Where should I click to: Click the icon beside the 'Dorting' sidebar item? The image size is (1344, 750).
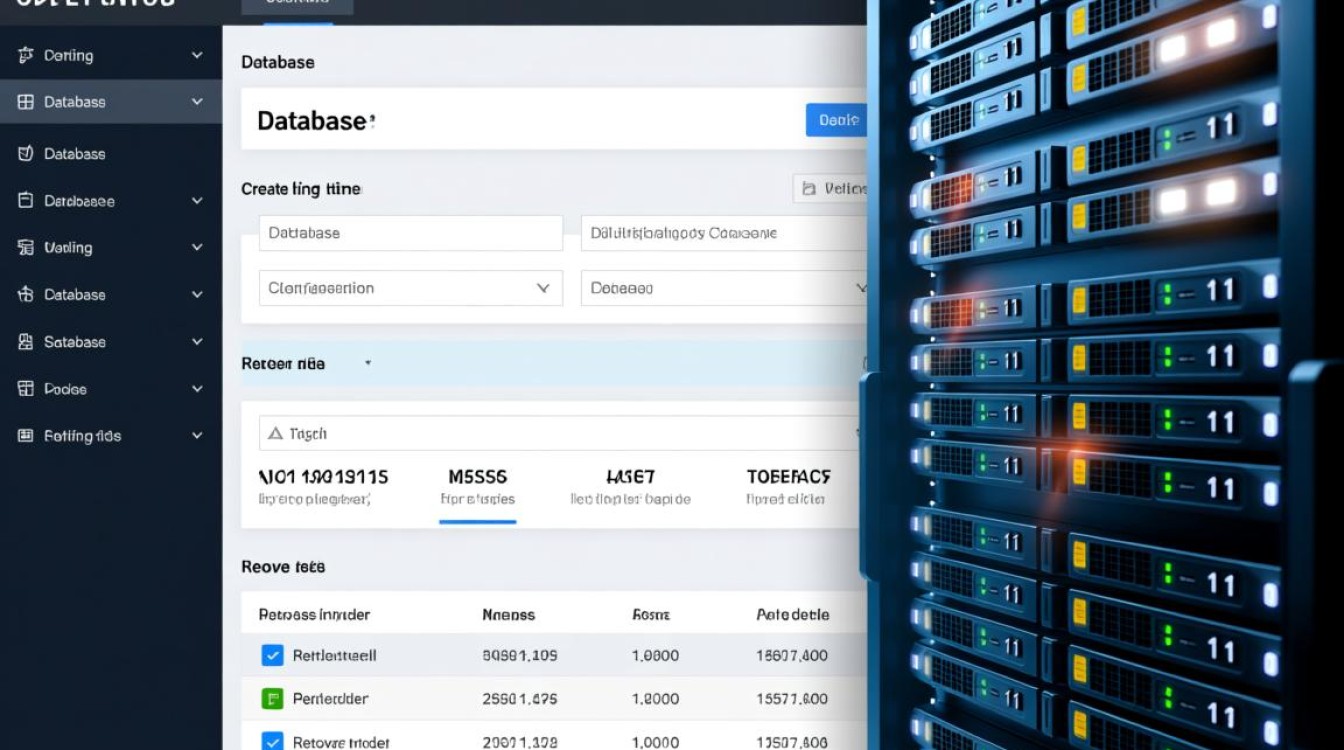[x=26, y=56]
